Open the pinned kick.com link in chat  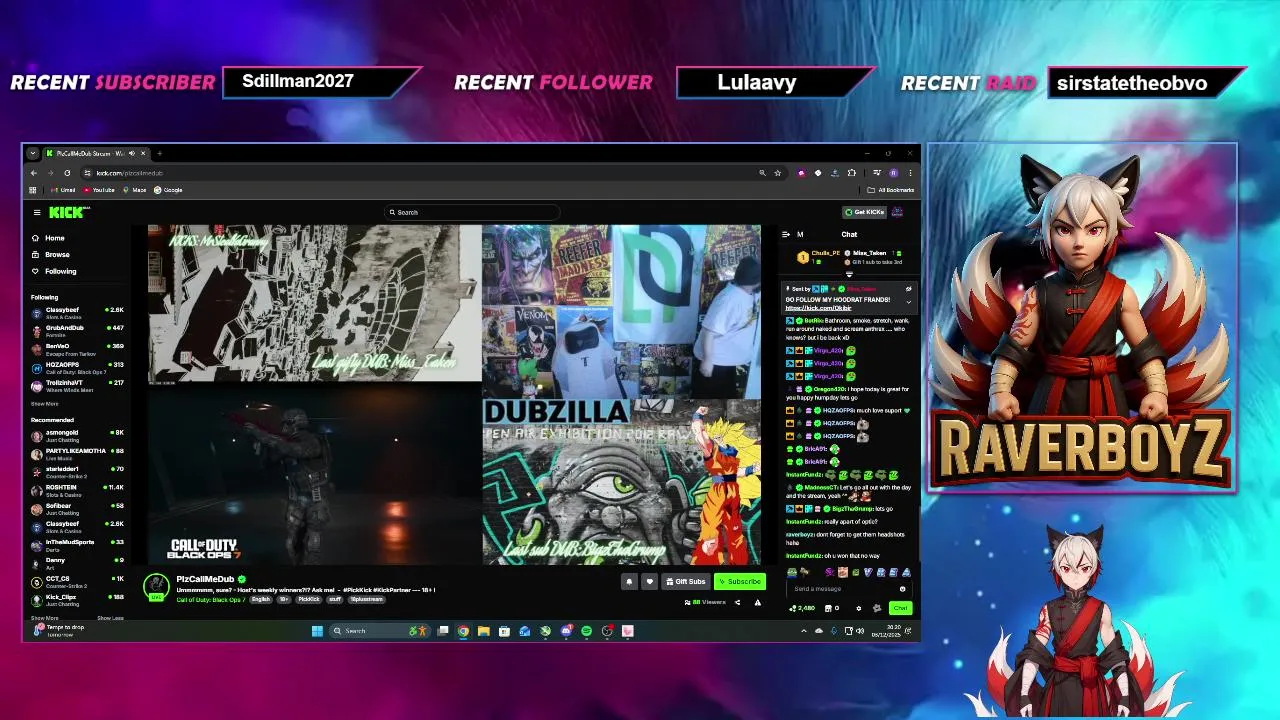click(x=818, y=308)
